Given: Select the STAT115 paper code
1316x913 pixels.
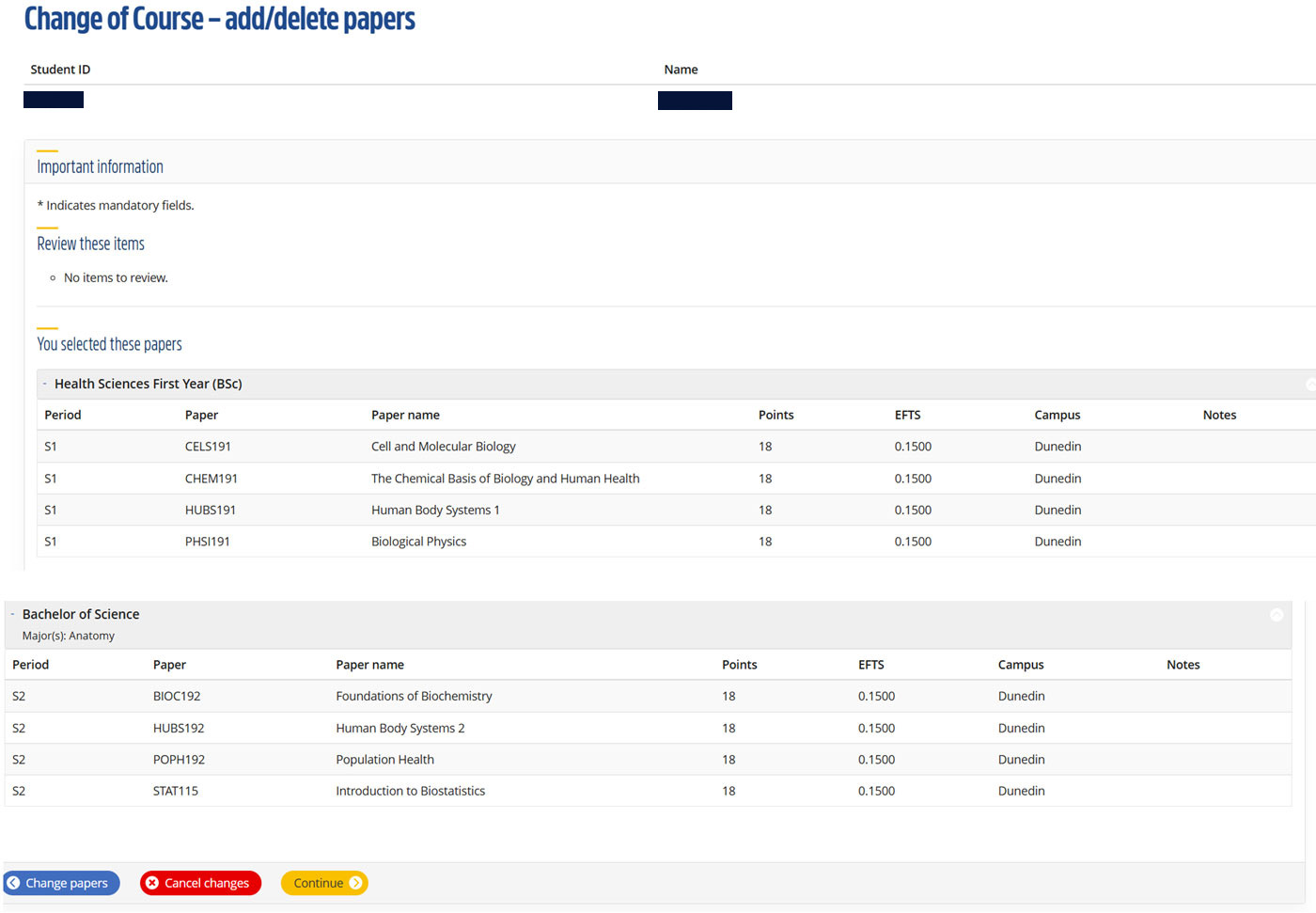Looking at the screenshot, I should [x=176, y=791].
